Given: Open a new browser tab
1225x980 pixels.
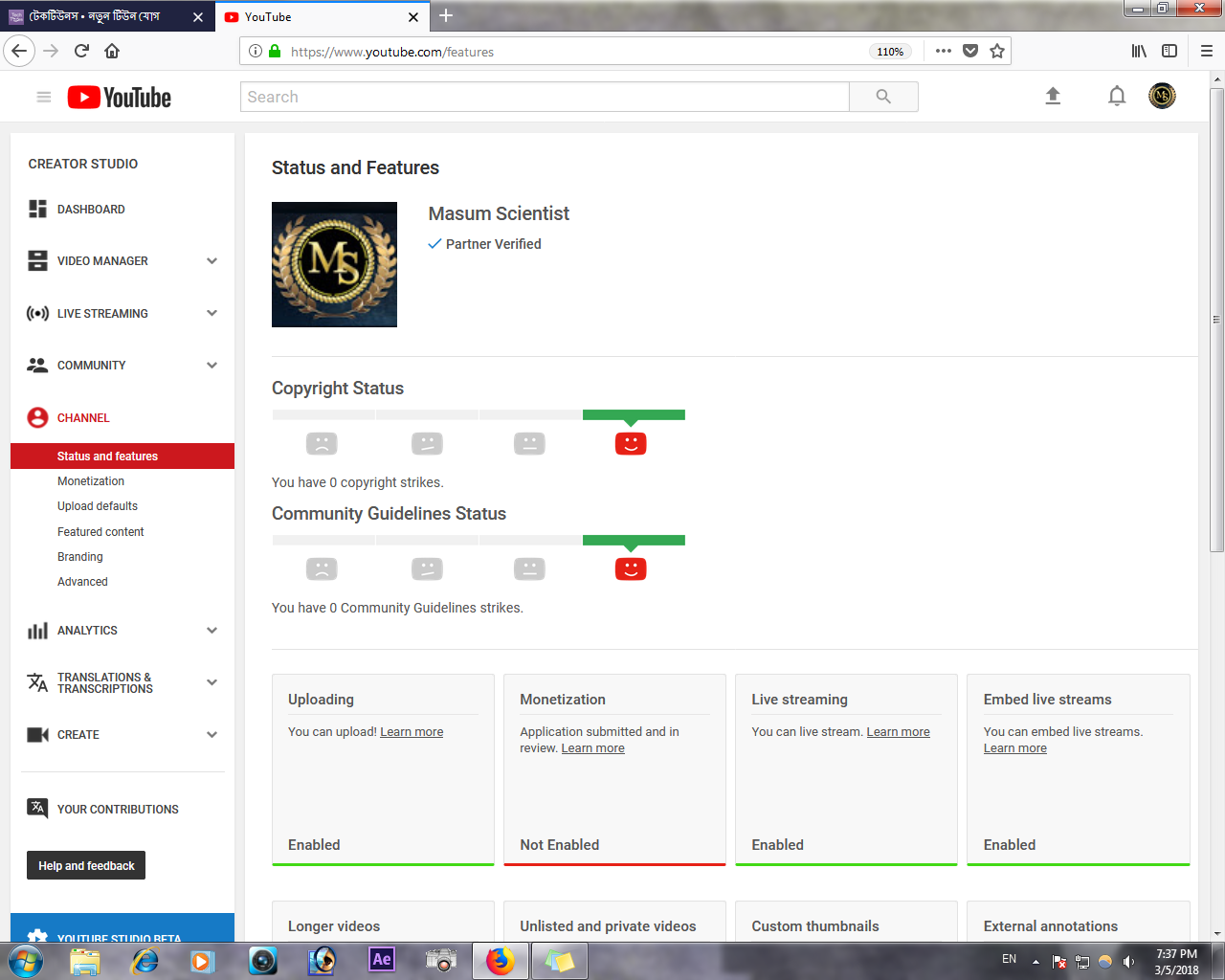Looking at the screenshot, I should click(x=446, y=15).
